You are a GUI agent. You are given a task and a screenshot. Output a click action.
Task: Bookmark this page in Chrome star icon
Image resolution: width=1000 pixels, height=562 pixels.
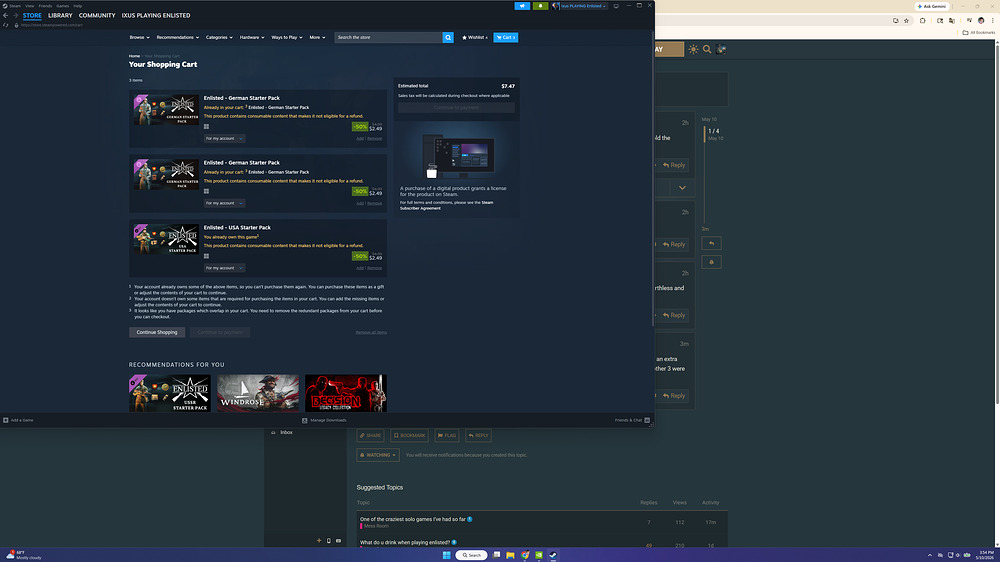point(906,20)
